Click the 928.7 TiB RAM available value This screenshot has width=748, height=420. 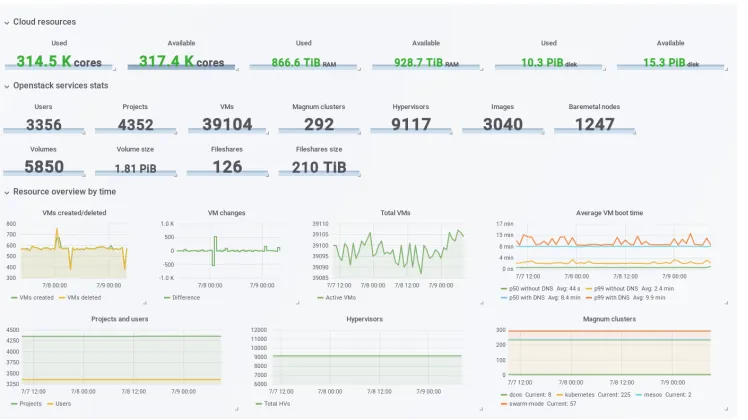426,63
